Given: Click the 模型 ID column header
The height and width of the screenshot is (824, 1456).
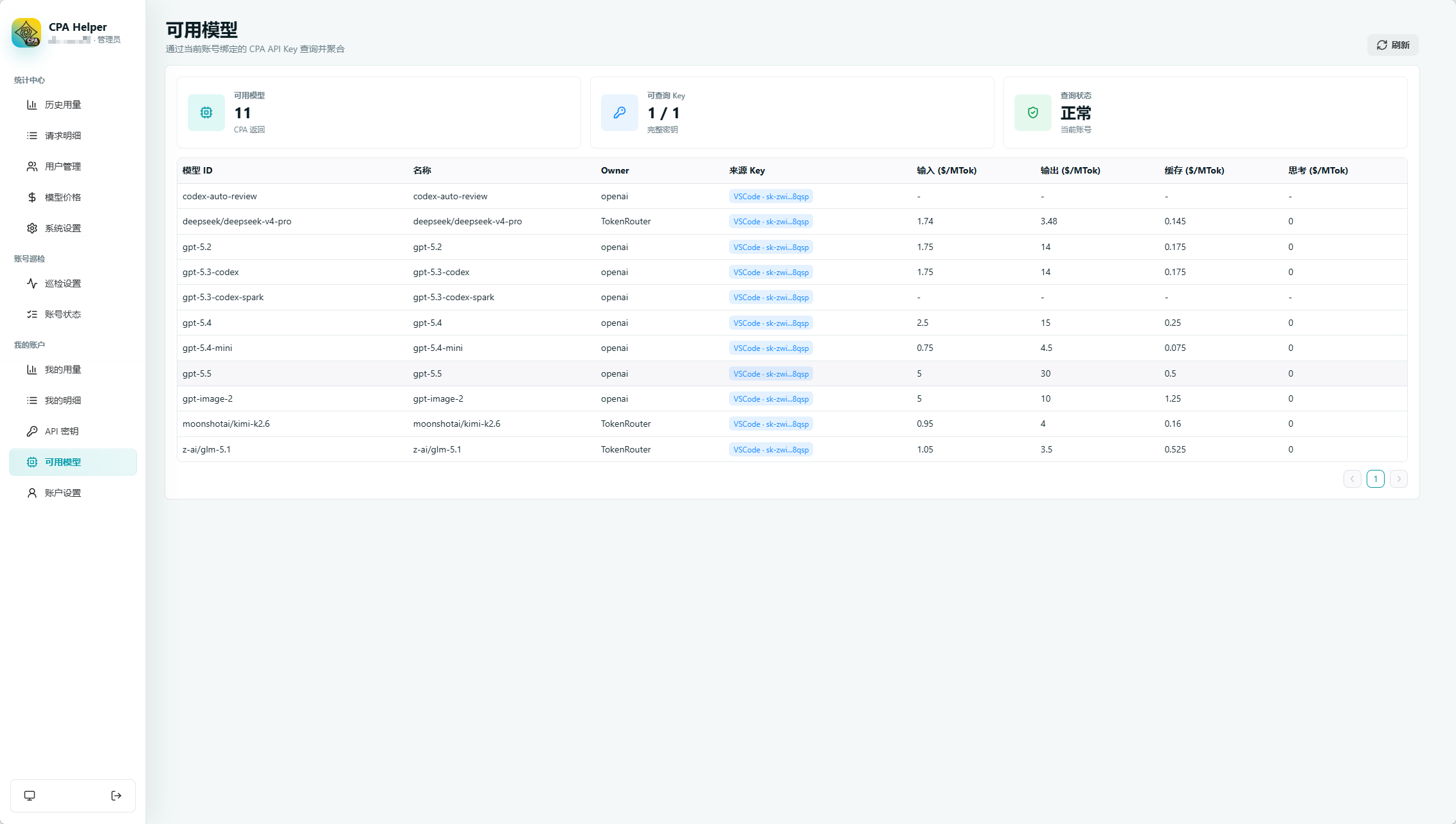Looking at the screenshot, I should coord(197,170).
